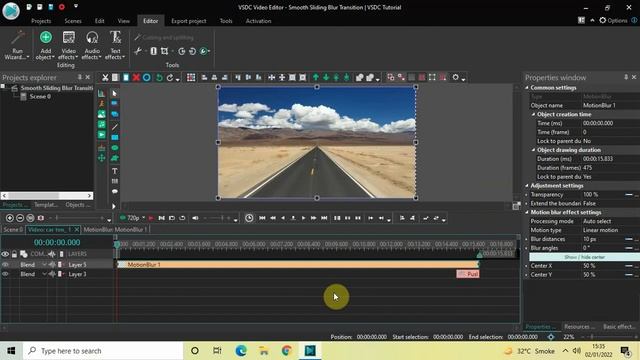Screen dimensions: 640x360
Task: Pin the Properties window
Action: point(626,77)
